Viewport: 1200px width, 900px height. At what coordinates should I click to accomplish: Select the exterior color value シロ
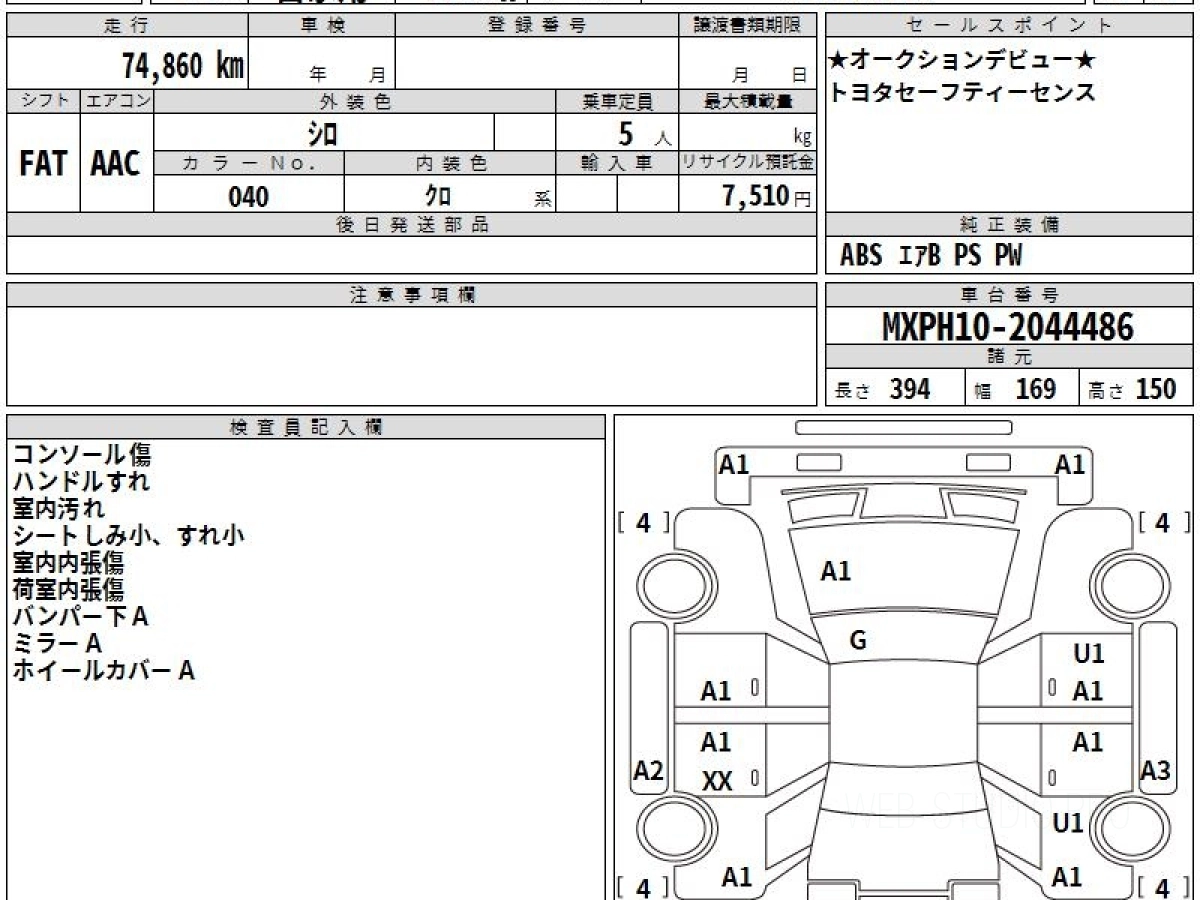coord(322,132)
